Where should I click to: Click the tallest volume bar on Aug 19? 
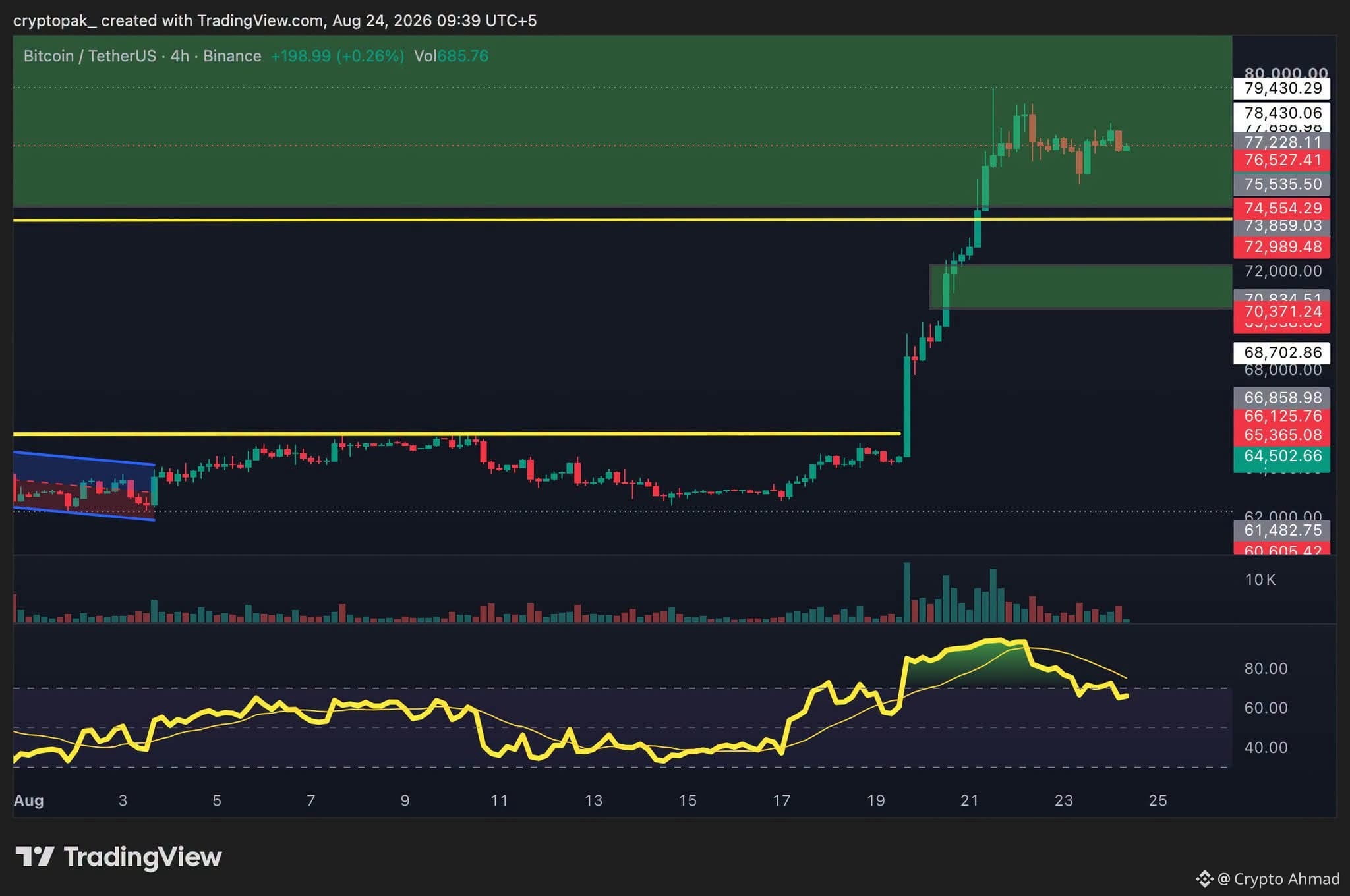pyautogui.click(x=907, y=592)
